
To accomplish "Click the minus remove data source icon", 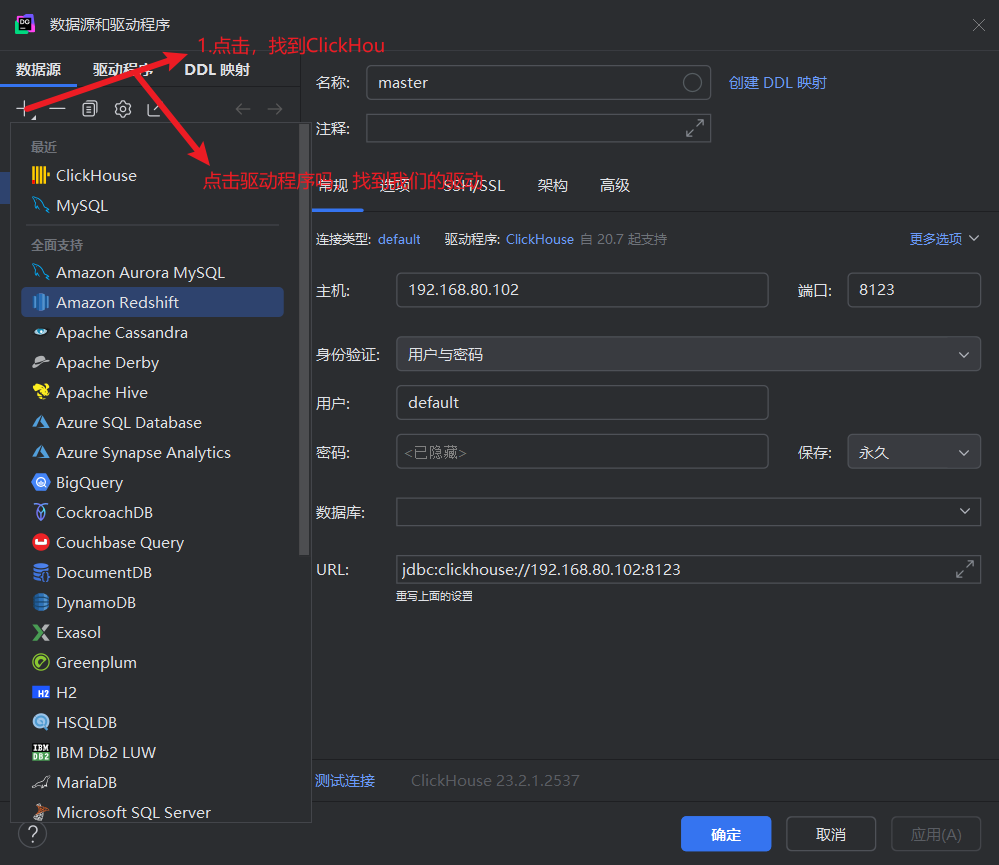I will (57, 109).
